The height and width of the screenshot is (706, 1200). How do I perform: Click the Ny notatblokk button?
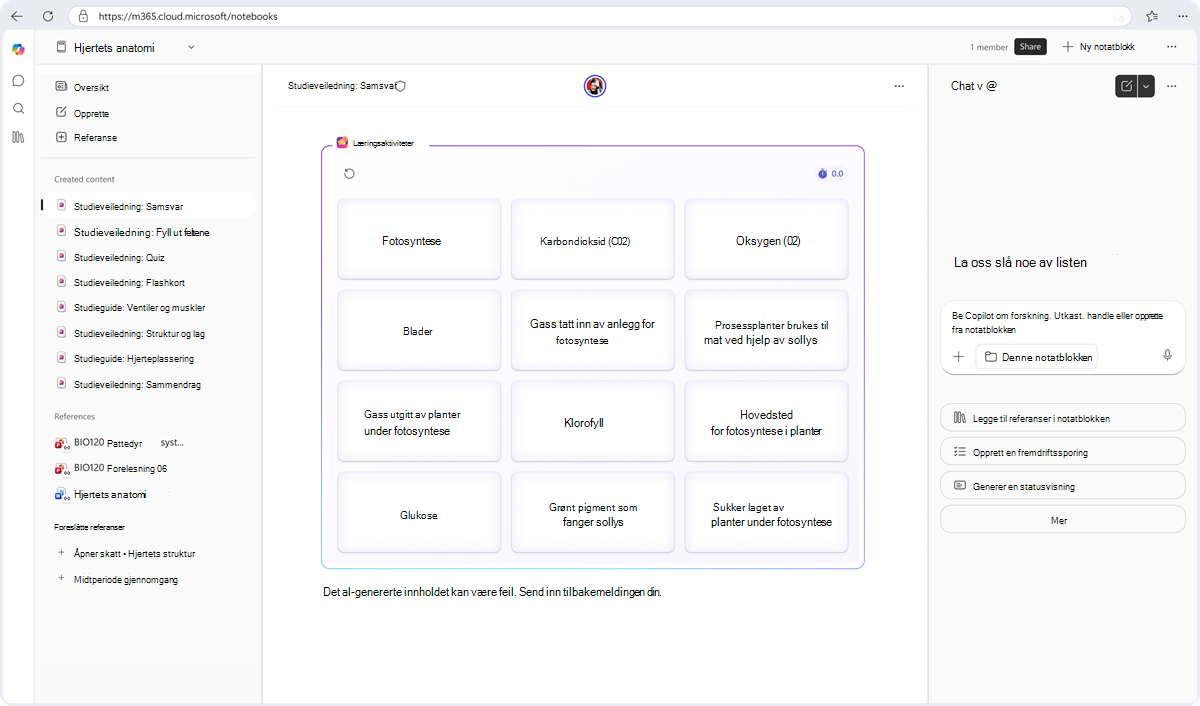coord(1098,47)
